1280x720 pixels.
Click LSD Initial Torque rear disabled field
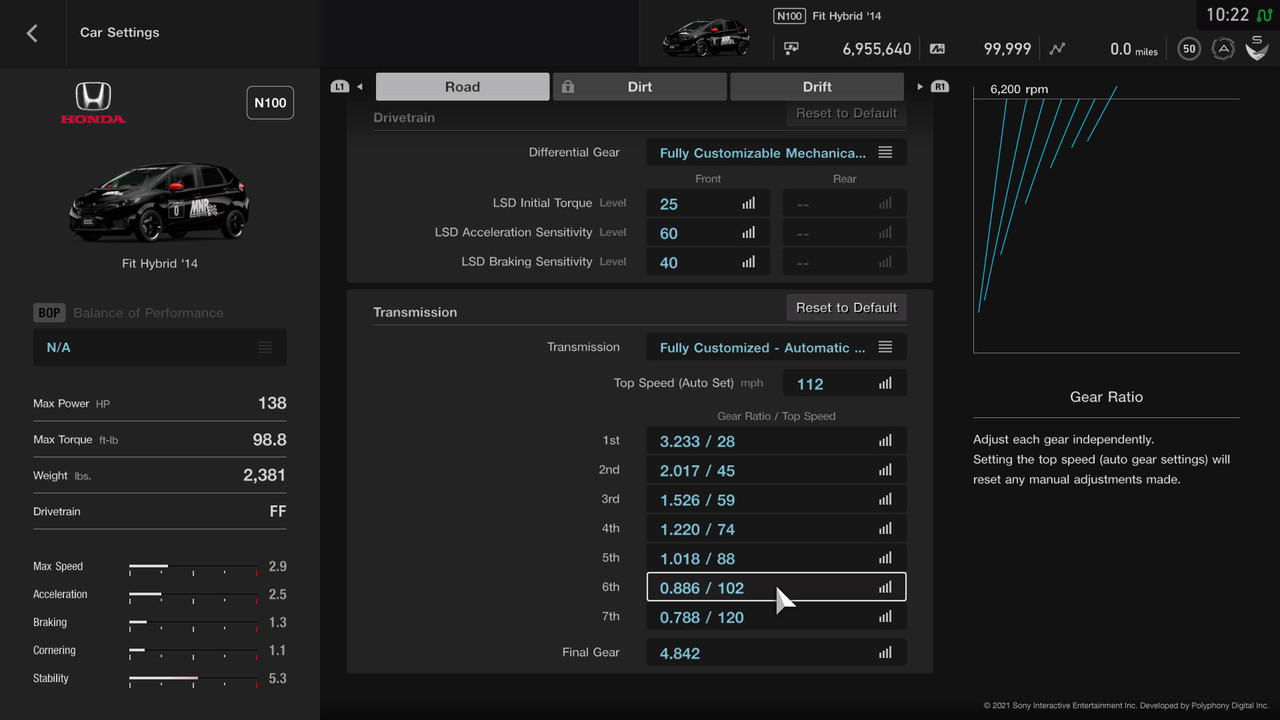click(x=845, y=204)
